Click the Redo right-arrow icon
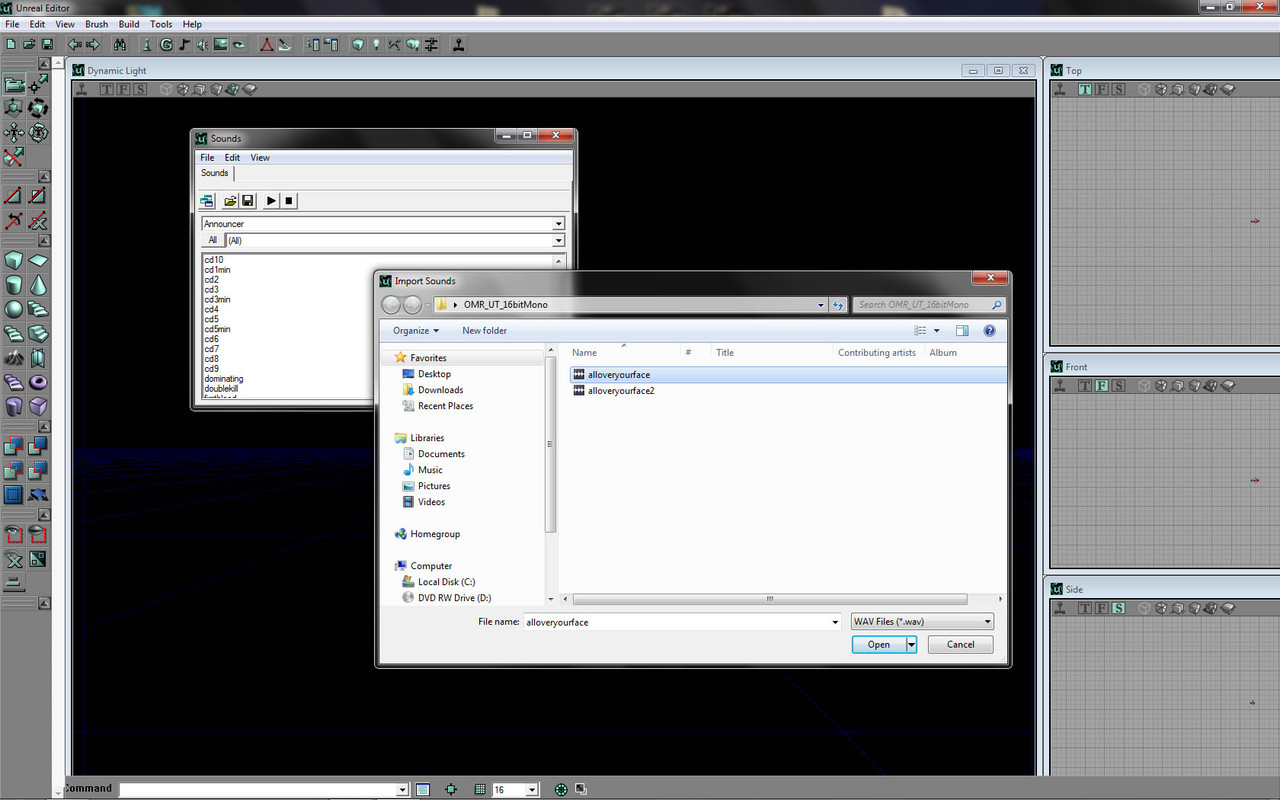Image resolution: width=1280 pixels, height=800 pixels. [x=93, y=45]
